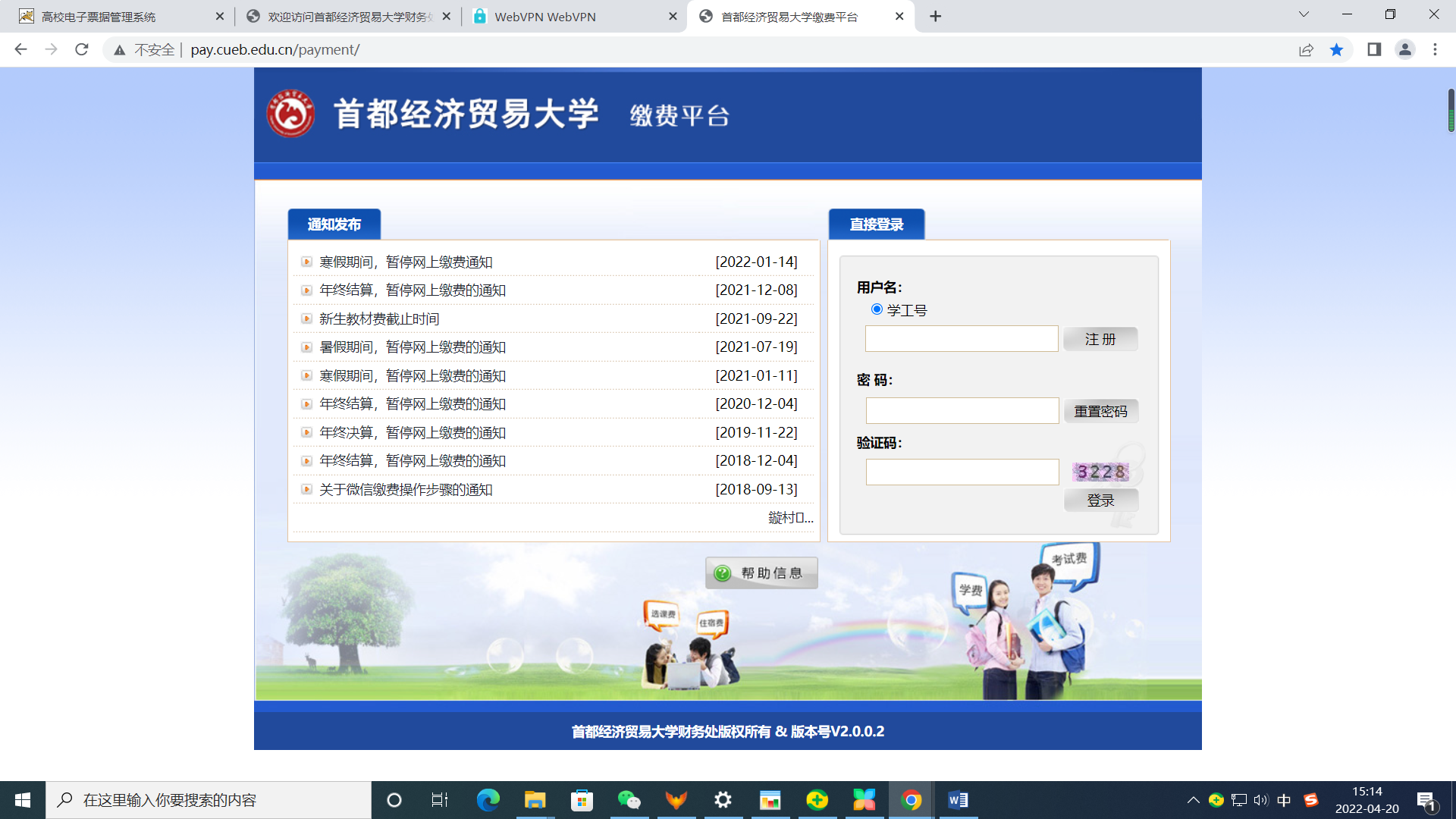This screenshot has height=819, width=1456.
Task: Open the notification center icon
Action: tap(1426, 801)
